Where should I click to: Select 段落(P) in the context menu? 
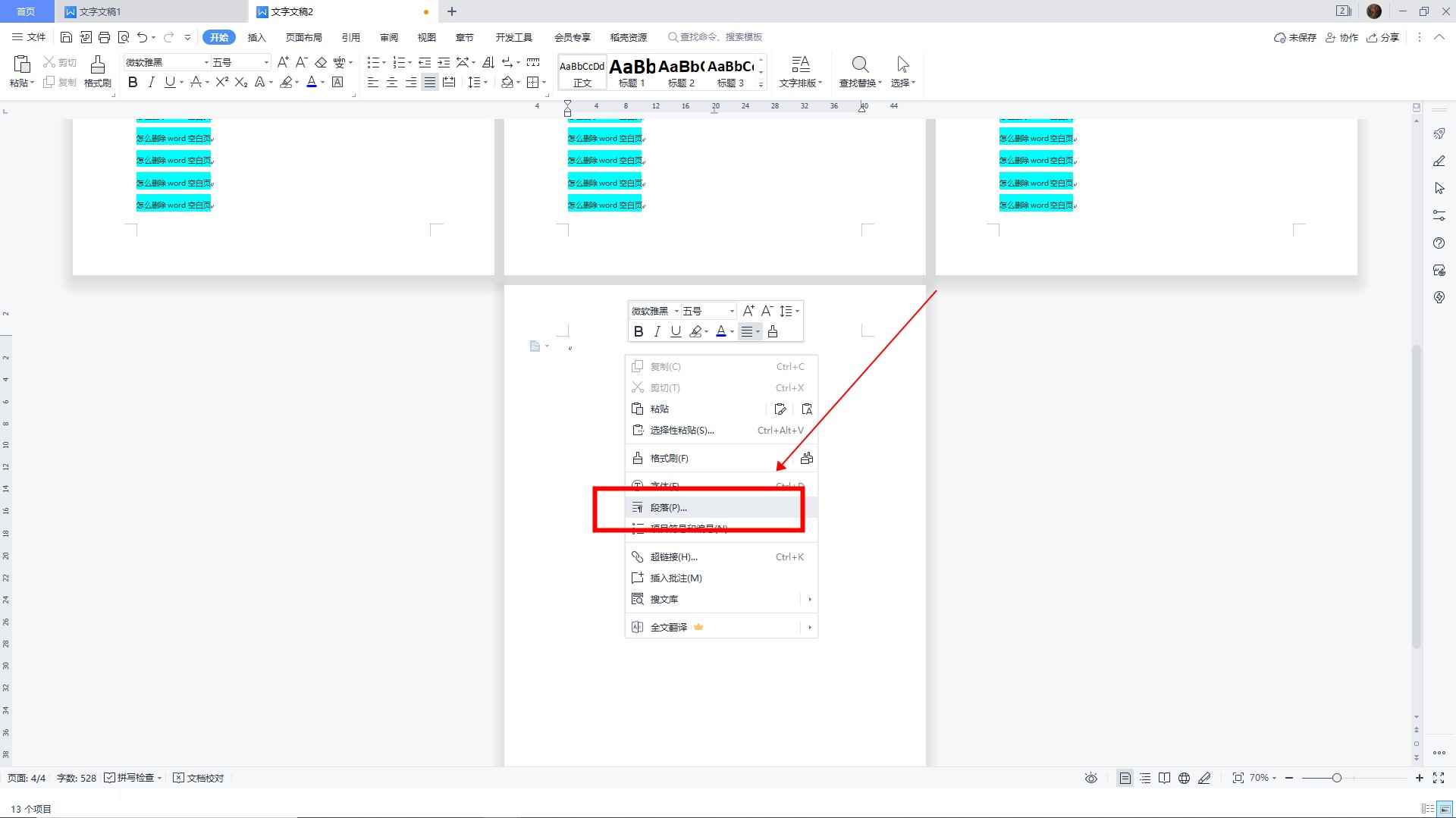(x=667, y=506)
